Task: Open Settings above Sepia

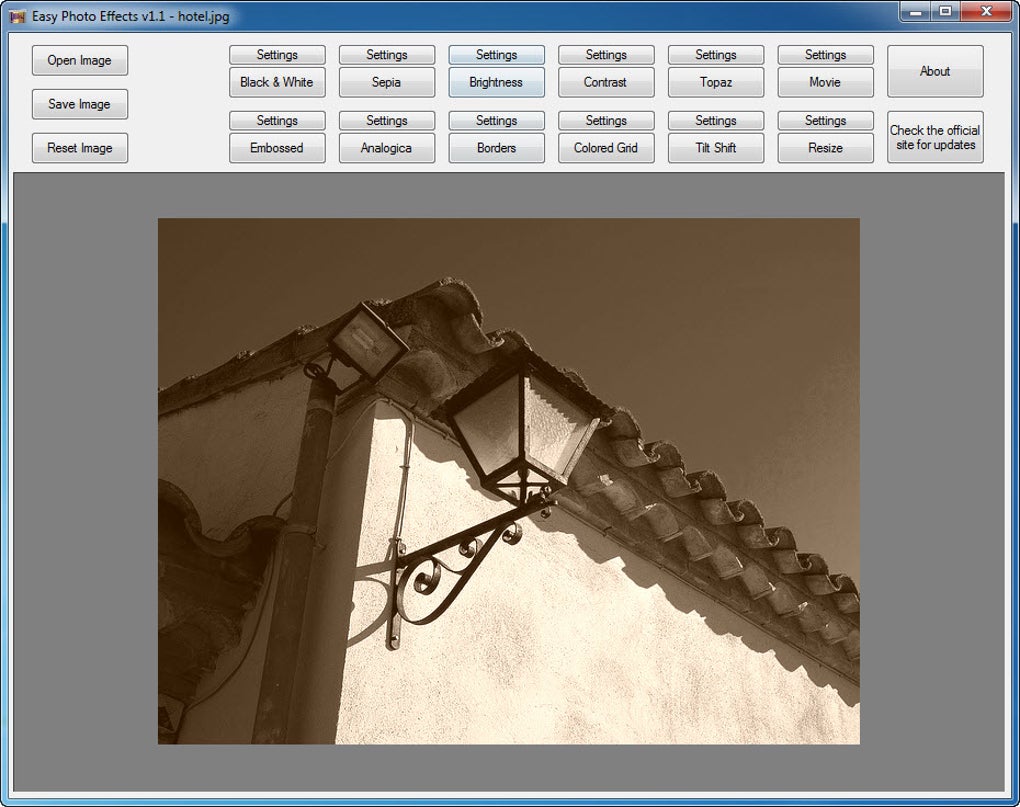Action: (x=387, y=55)
